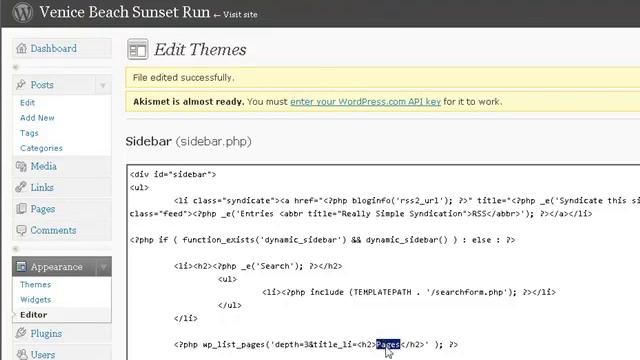Click the Links chain icon
The width and height of the screenshot is (640, 360).
(21, 187)
